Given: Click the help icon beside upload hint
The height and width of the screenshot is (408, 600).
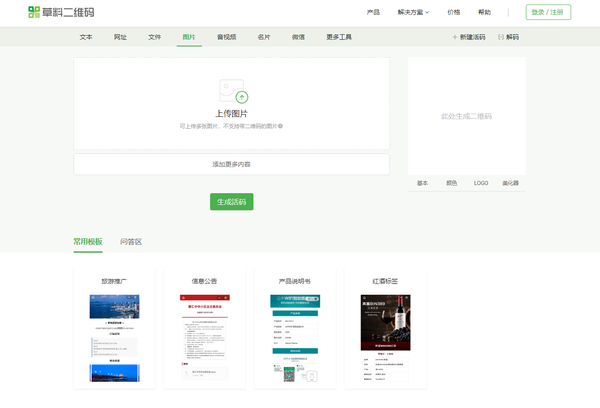Looking at the screenshot, I should 280,126.
